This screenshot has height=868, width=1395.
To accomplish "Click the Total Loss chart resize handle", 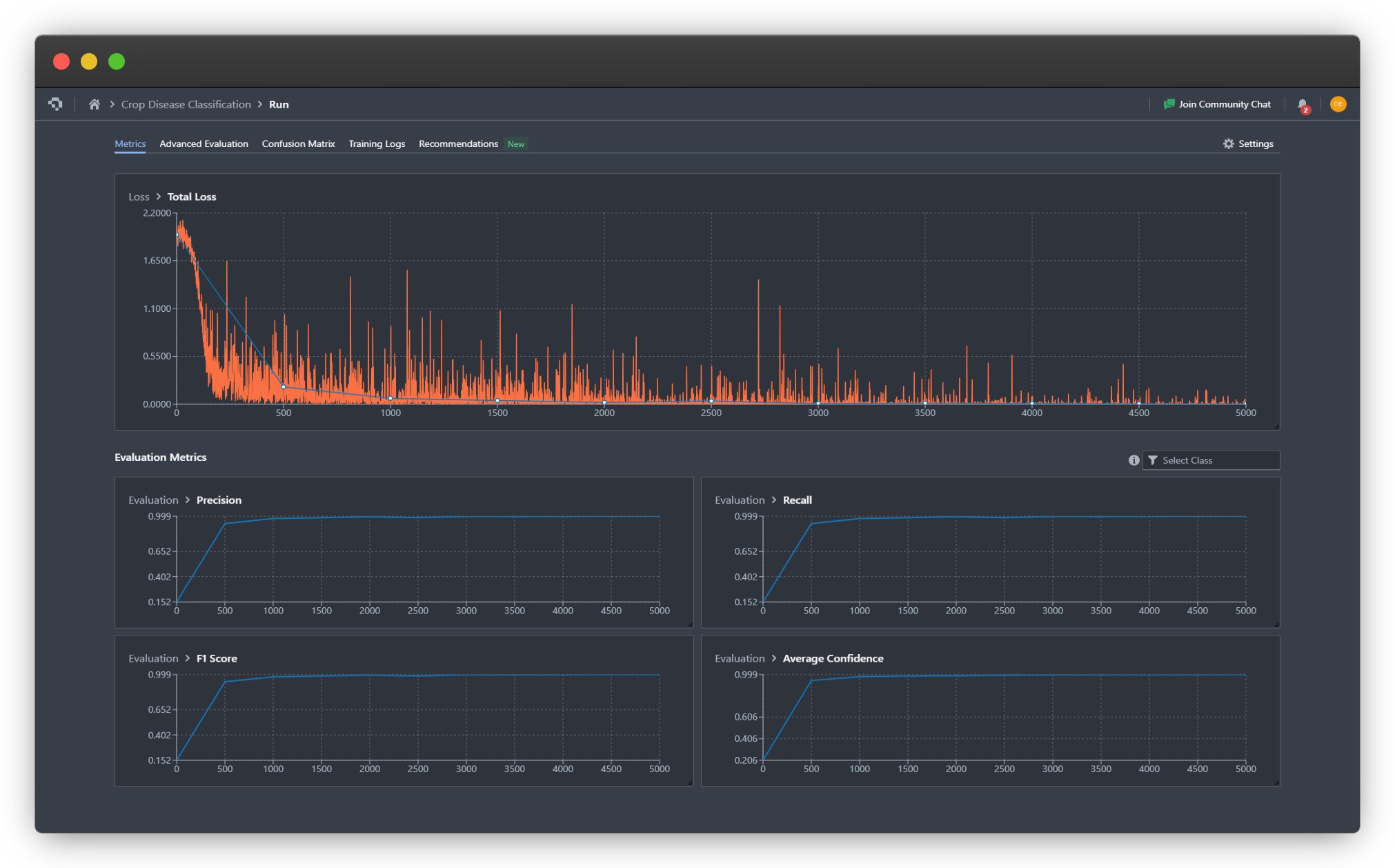I will coord(1276,426).
